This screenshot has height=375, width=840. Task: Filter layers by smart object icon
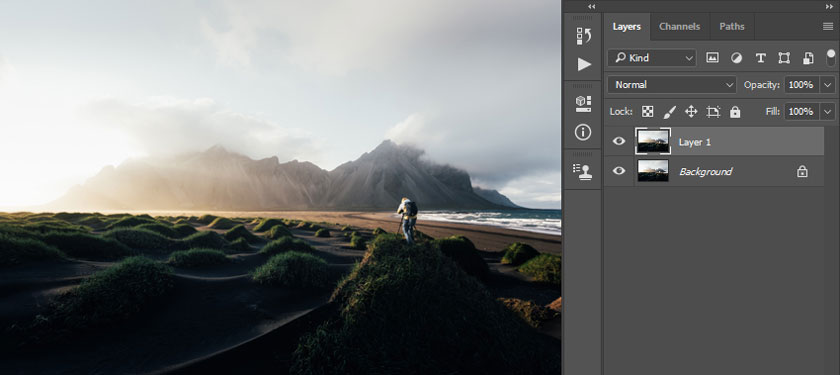click(808, 58)
